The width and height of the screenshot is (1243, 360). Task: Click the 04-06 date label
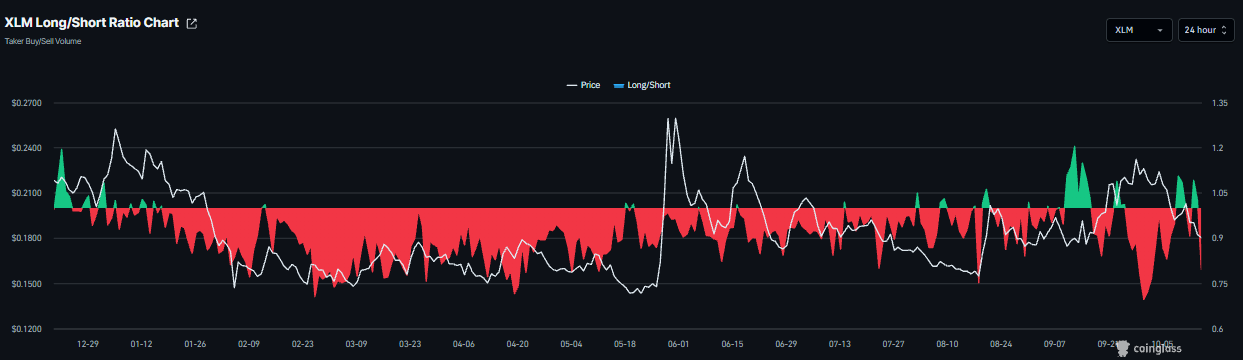coord(463,344)
